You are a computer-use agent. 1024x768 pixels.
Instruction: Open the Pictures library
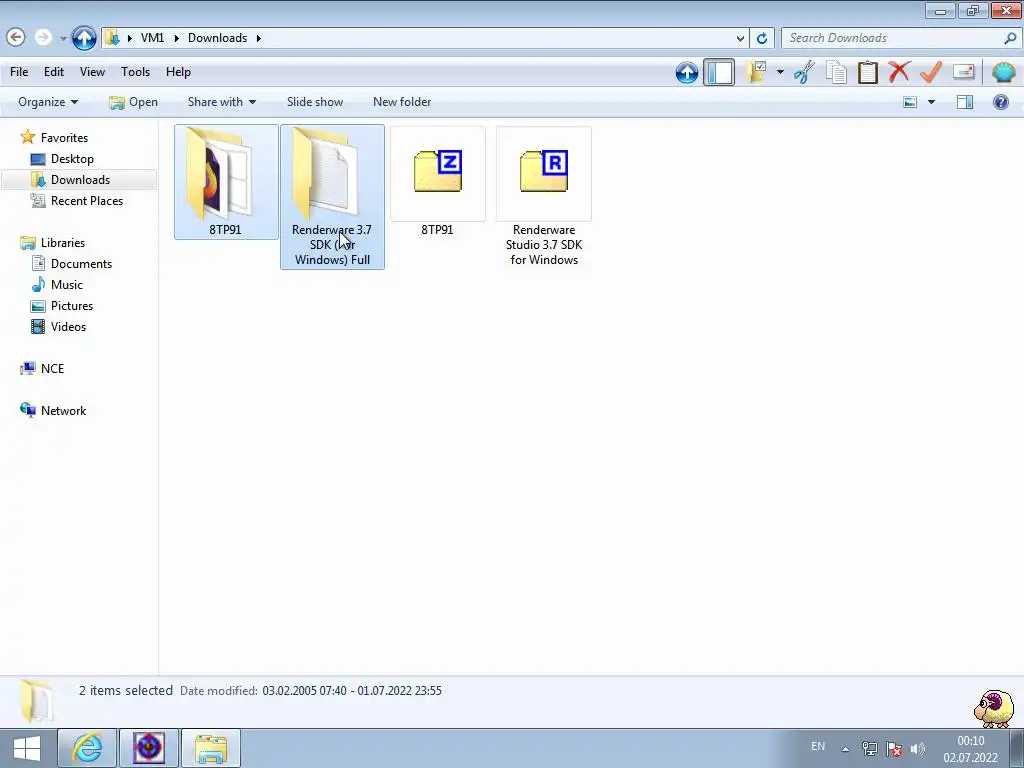(x=72, y=306)
